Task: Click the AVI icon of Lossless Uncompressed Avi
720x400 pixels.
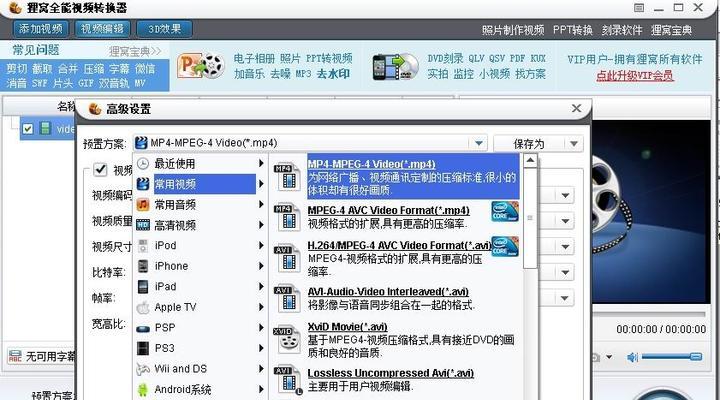Action: click(288, 380)
